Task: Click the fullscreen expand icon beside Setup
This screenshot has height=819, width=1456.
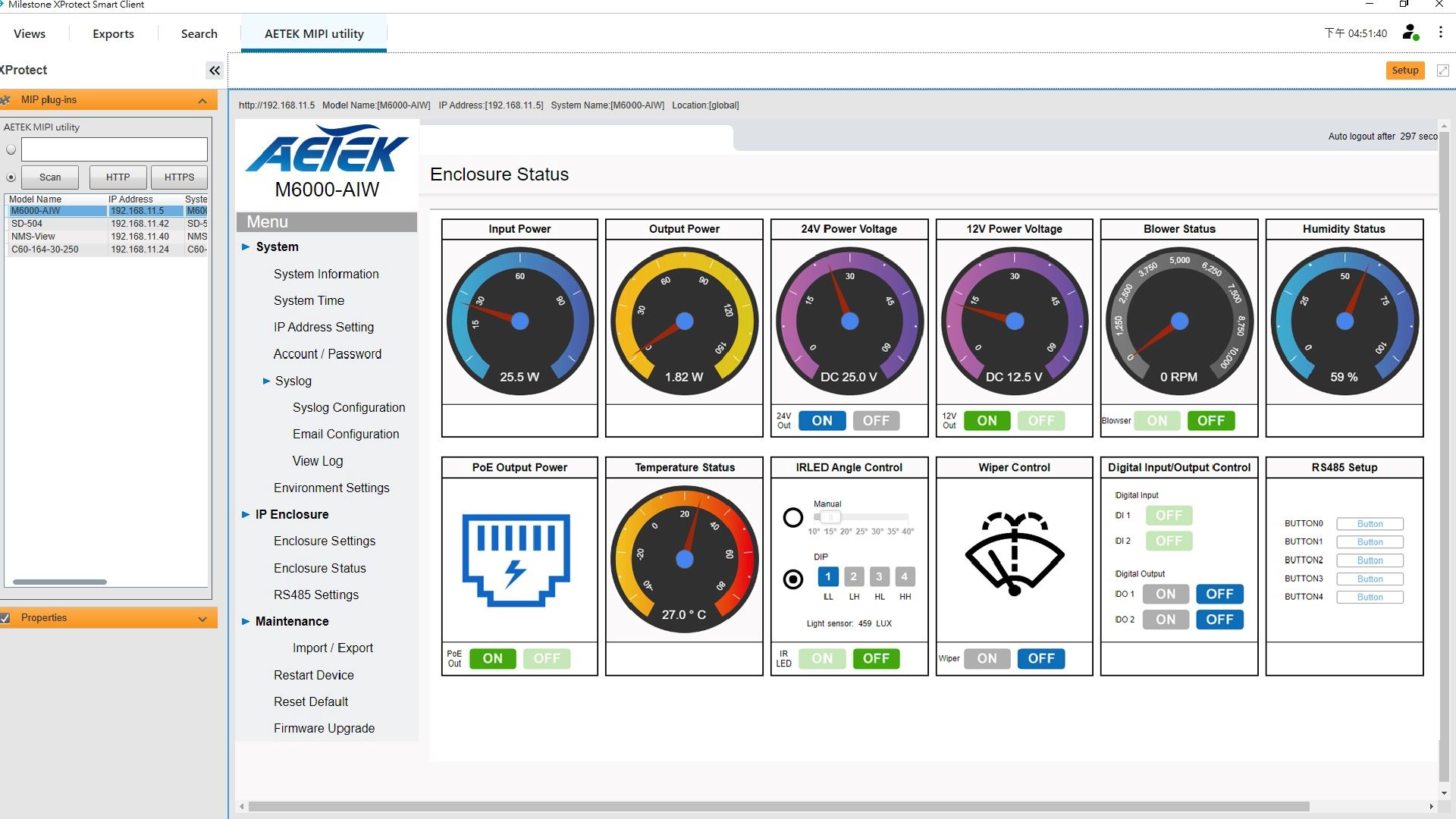Action: (x=1442, y=71)
